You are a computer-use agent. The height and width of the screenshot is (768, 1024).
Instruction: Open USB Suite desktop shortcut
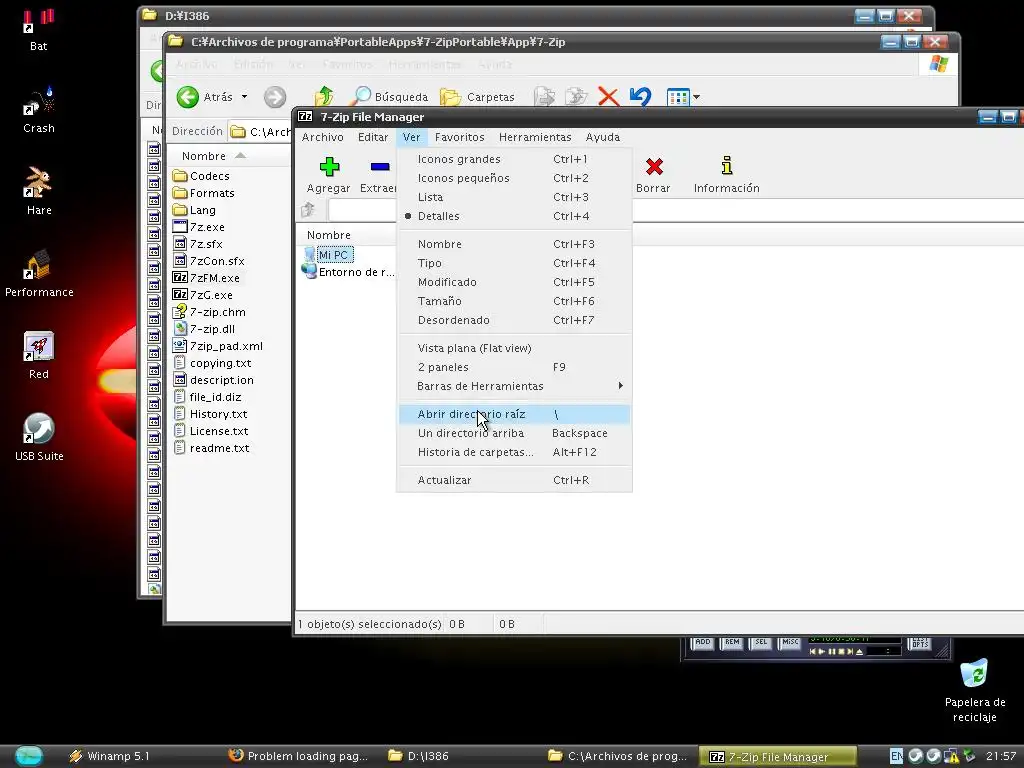point(39,437)
